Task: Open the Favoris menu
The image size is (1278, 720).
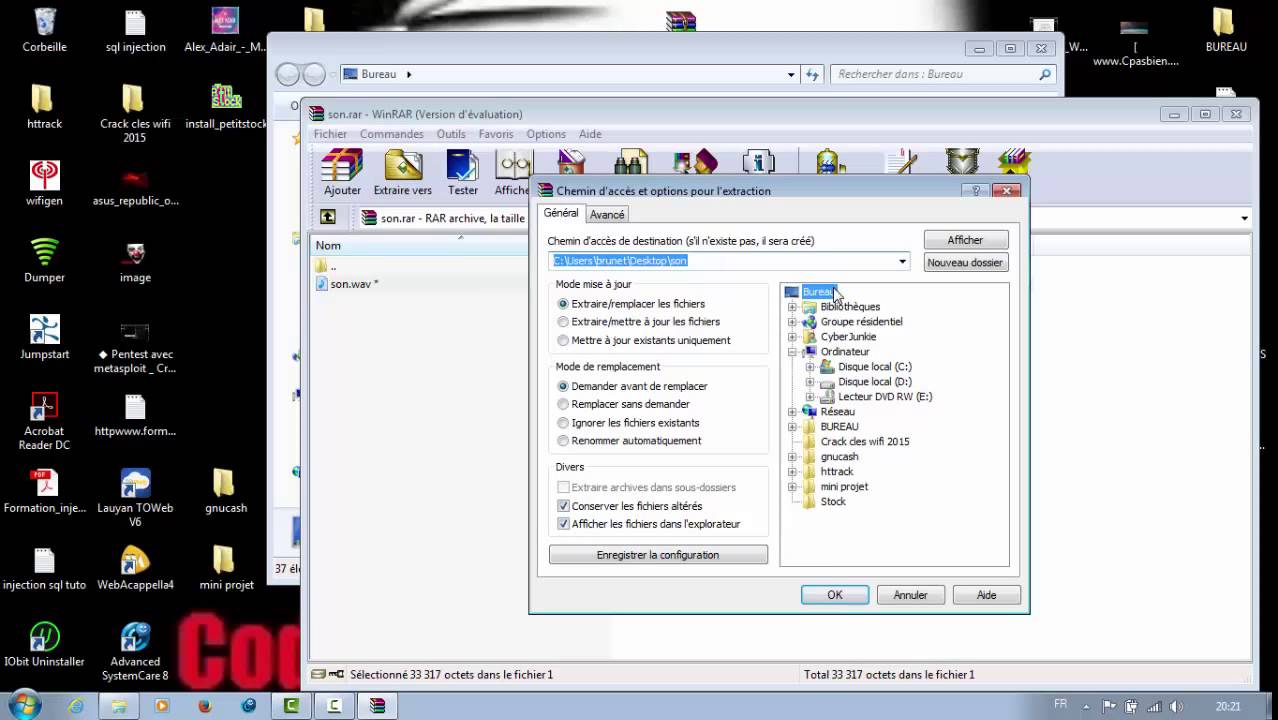Action: tap(496, 134)
